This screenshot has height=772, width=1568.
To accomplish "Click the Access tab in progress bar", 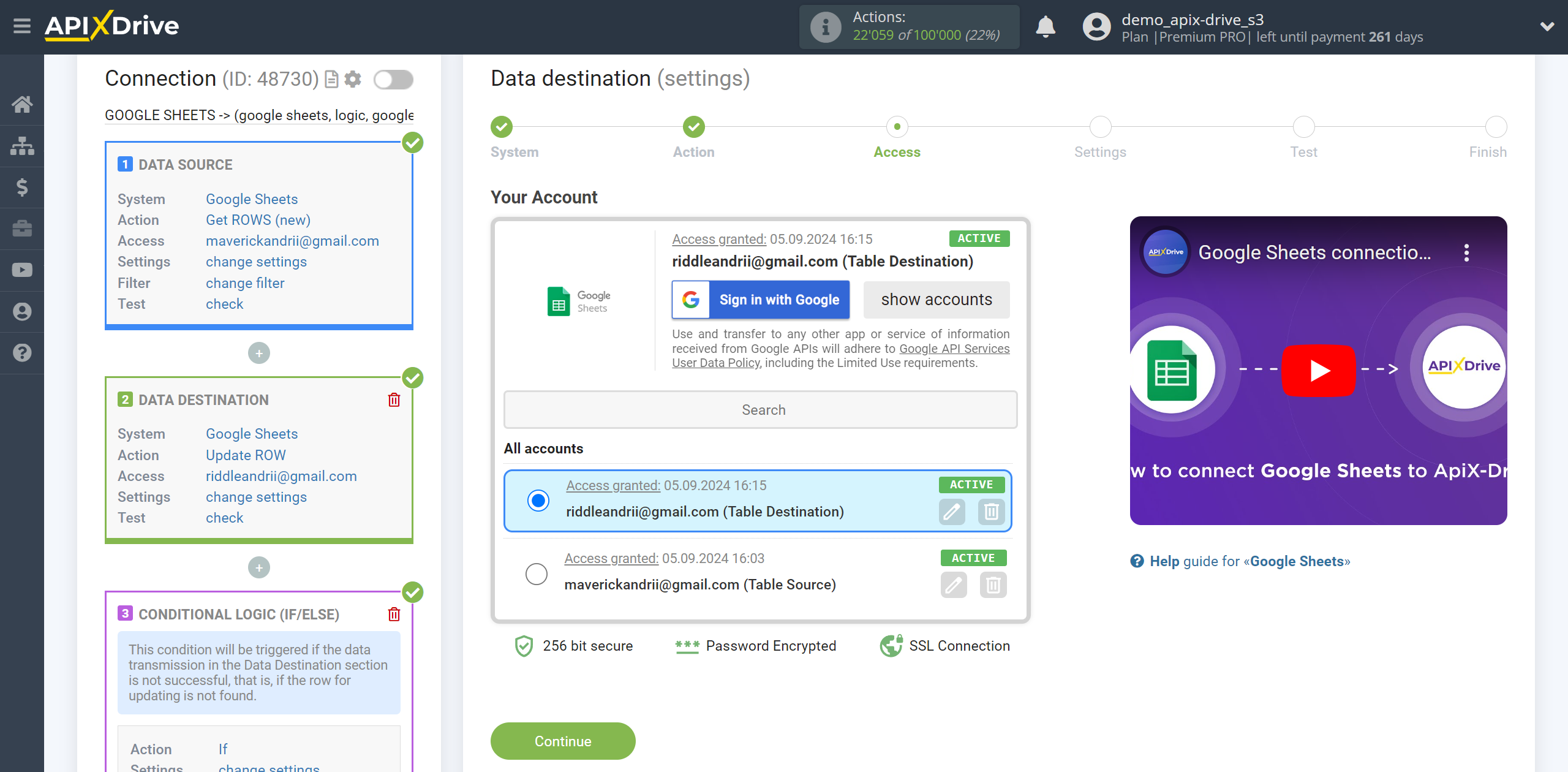I will (x=897, y=128).
